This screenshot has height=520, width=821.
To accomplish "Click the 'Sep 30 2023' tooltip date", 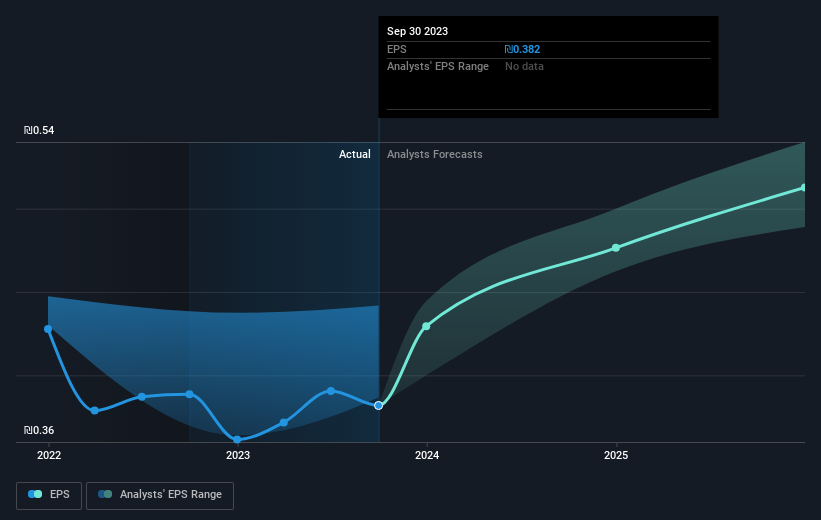I will pyautogui.click(x=417, y=31).
